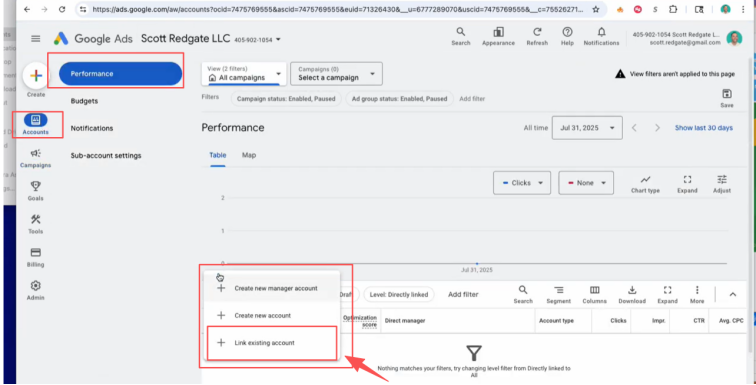Switch to the Table tab
756x385 pixels.
pos(217,155)
